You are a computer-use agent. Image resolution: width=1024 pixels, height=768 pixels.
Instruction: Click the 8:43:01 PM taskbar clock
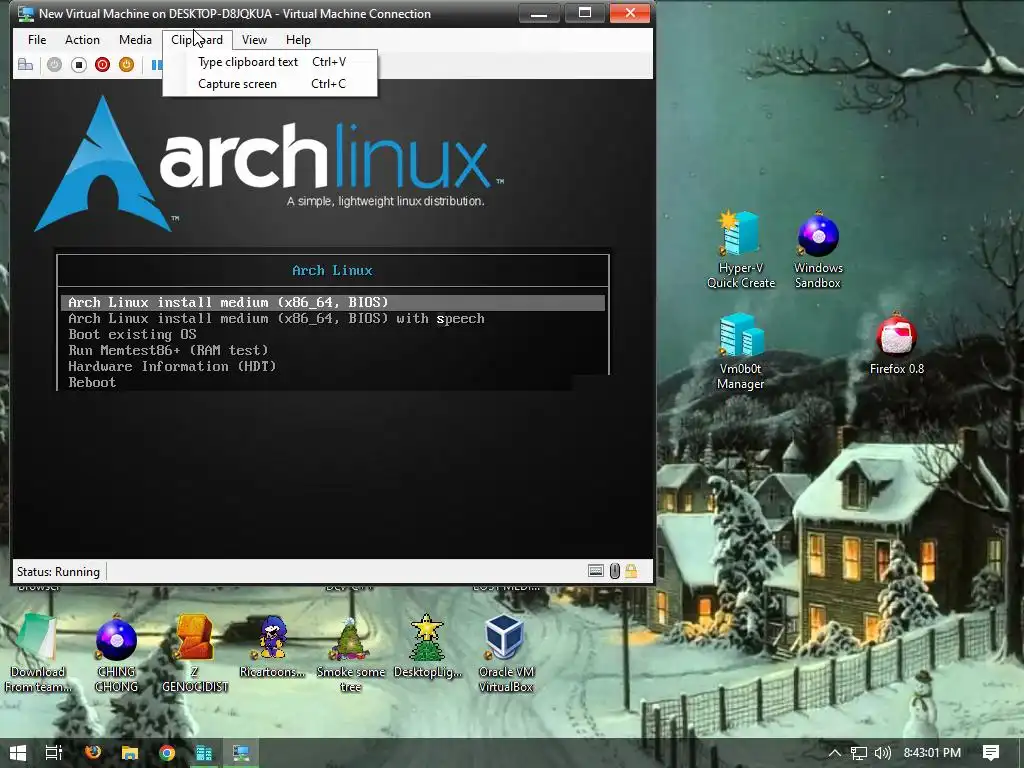tap(932, 753)
